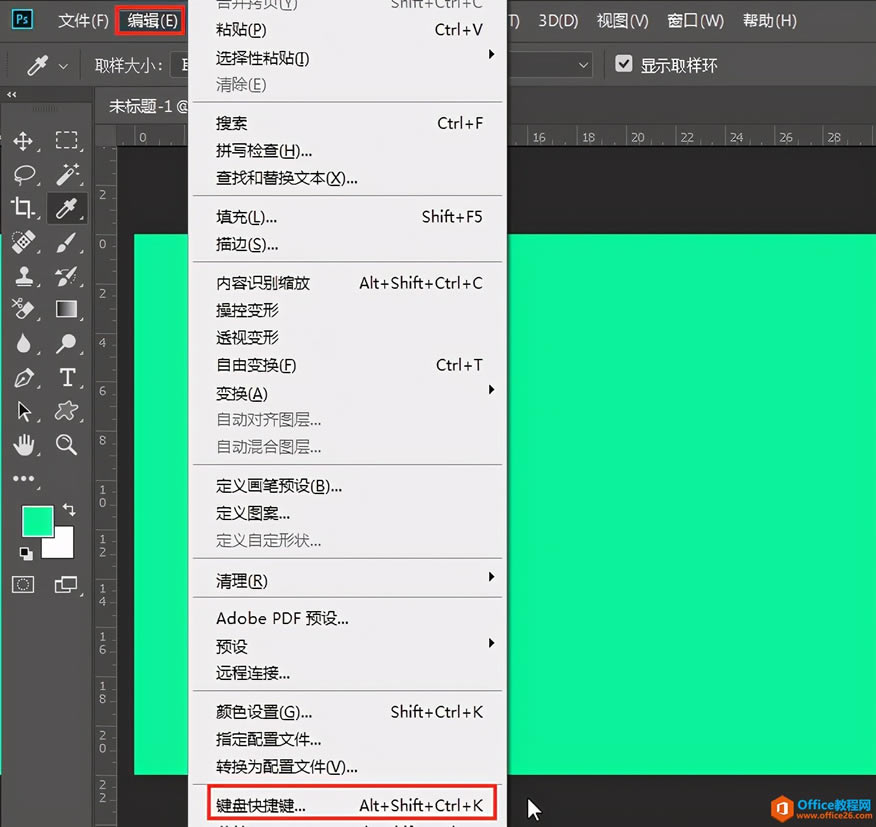
Task: Open the 文件(F) menu
Action: 83,21
